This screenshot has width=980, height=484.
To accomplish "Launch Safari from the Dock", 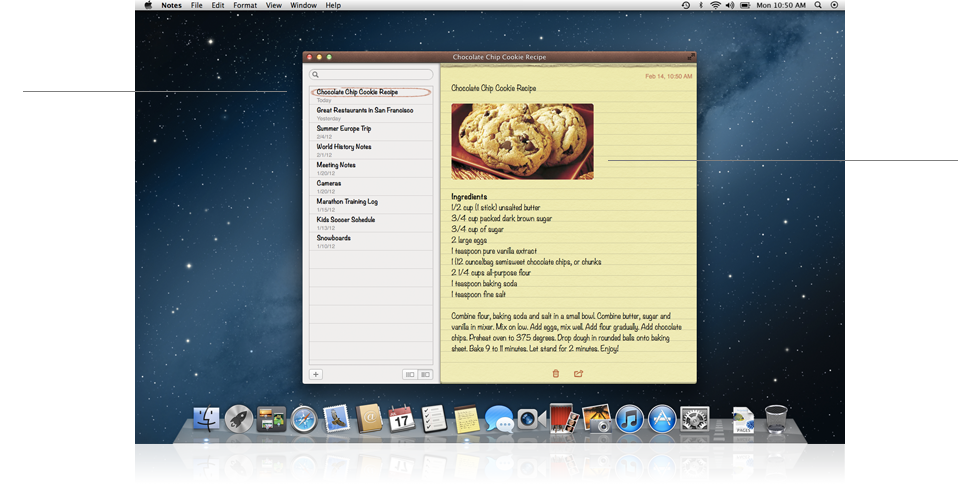I will [x=303, y=419].
